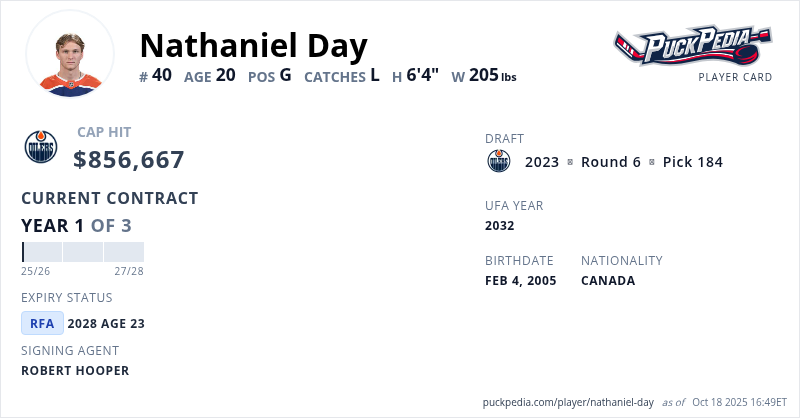Viewport: 800px width, 418px height.
Task: Click the 2023 draft year
Action: 542,162
